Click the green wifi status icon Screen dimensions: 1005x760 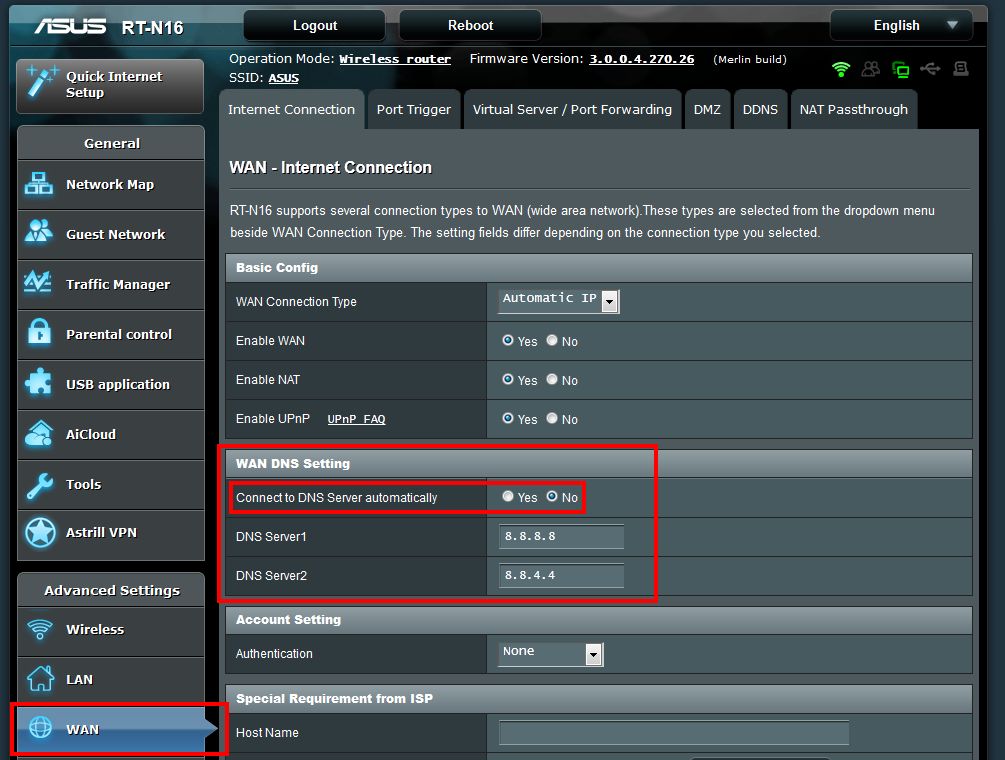(x=841, y=69)
